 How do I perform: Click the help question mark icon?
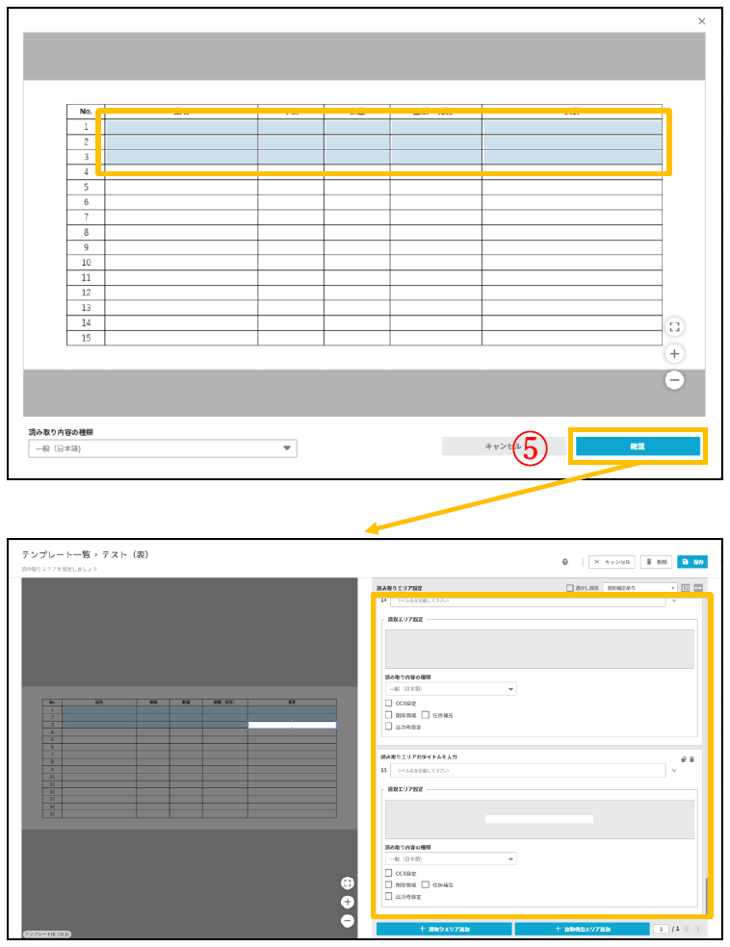click(566, 562)
